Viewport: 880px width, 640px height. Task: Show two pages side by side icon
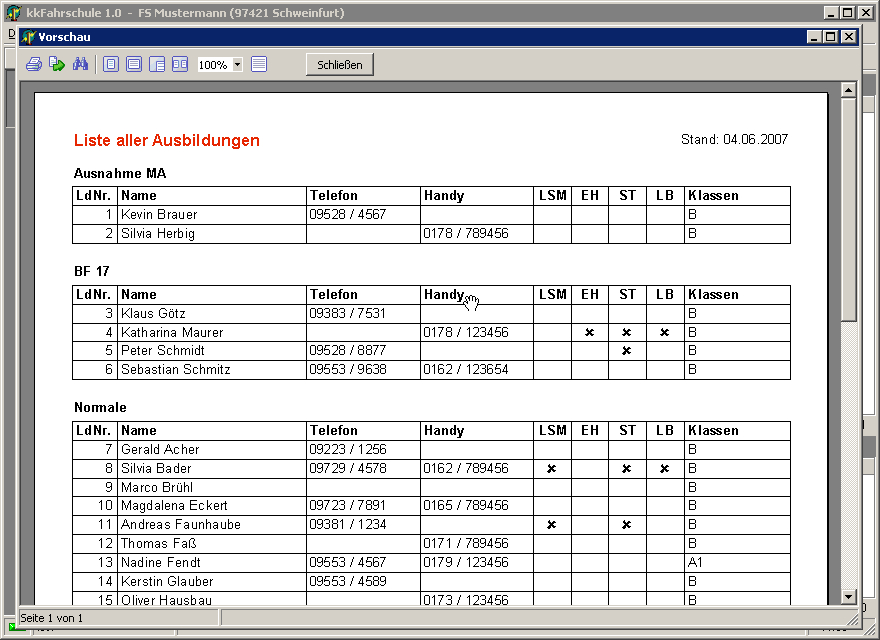coord(180,65)
